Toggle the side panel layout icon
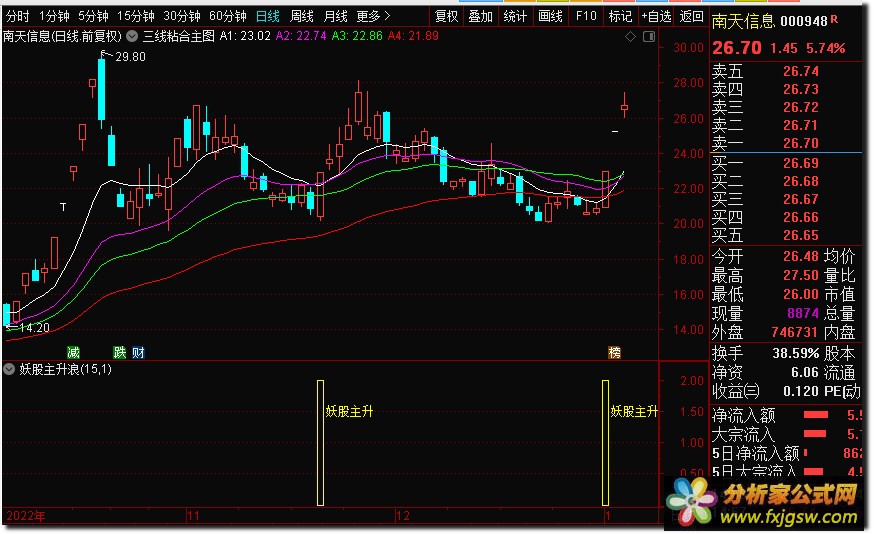Viewport: 874px width, 534px height. (x=649, y=37)
